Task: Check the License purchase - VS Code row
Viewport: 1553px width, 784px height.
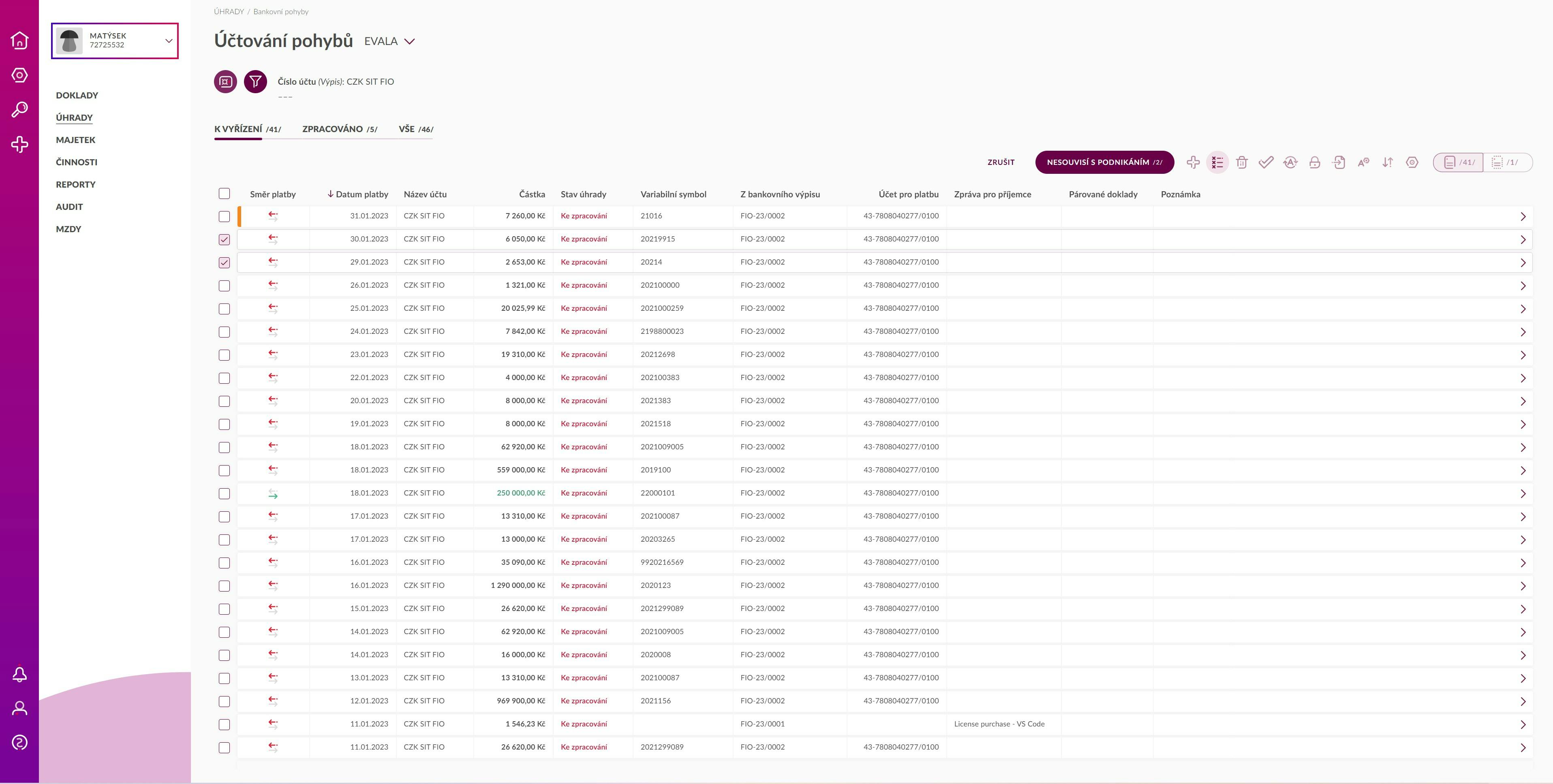Action: coord(224,724)
